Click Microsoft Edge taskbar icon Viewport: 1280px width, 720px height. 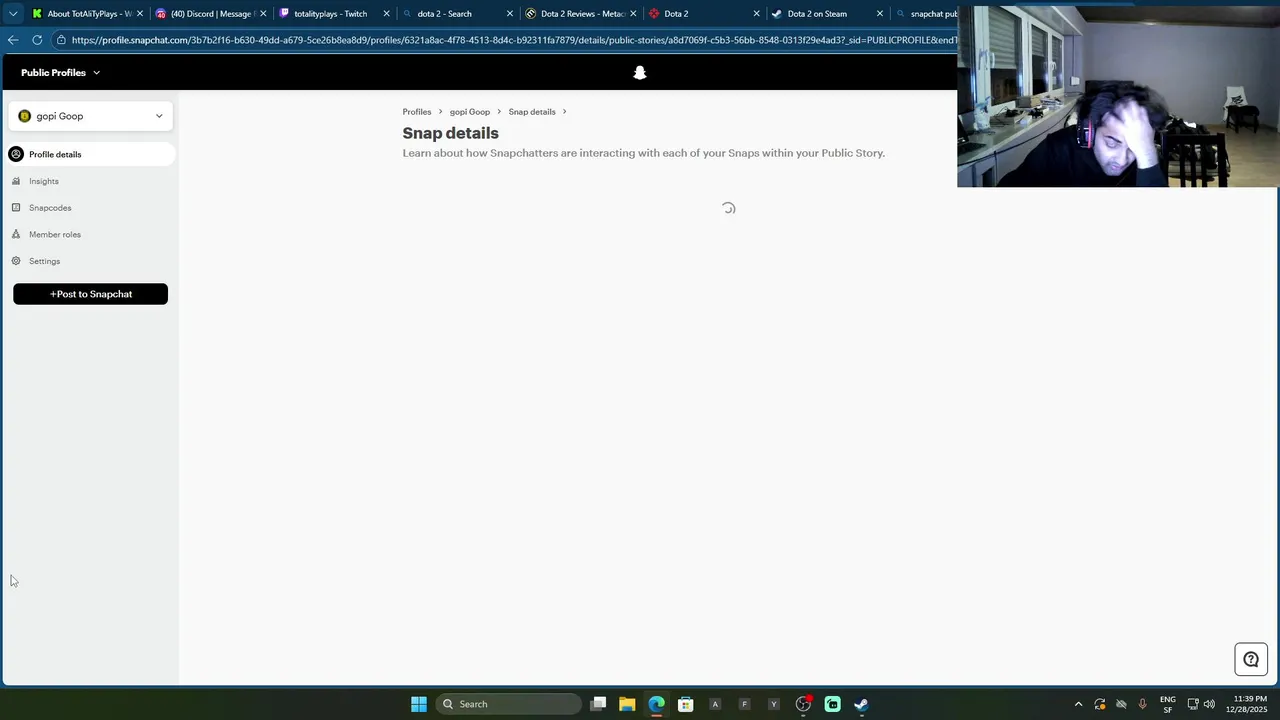656,704
